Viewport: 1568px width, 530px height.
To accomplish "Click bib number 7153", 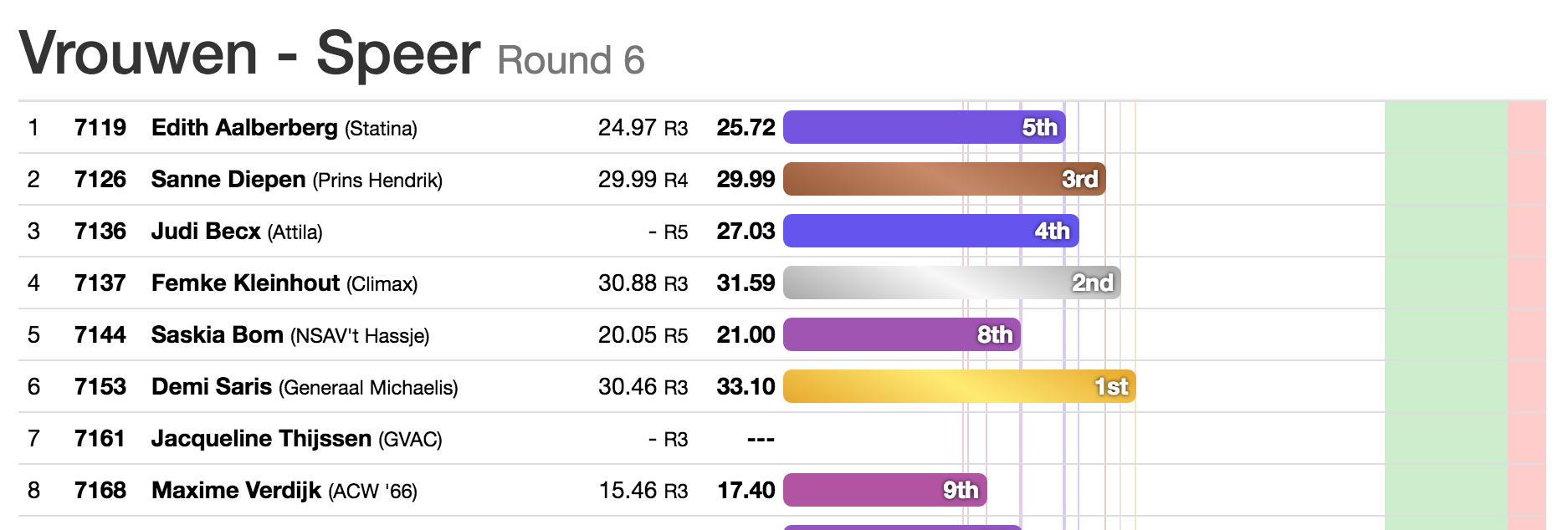I will click(x=100, y=386).
